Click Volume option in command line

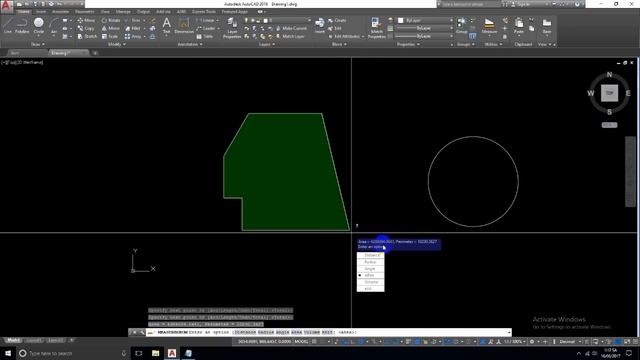click(x=311, y=332)
